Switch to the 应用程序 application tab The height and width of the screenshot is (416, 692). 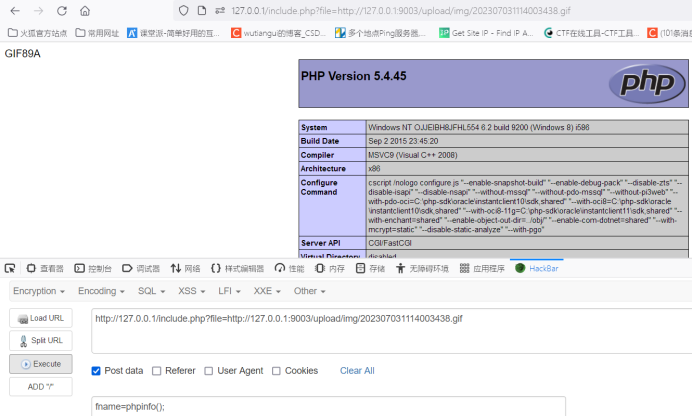(x=481, y=268)
